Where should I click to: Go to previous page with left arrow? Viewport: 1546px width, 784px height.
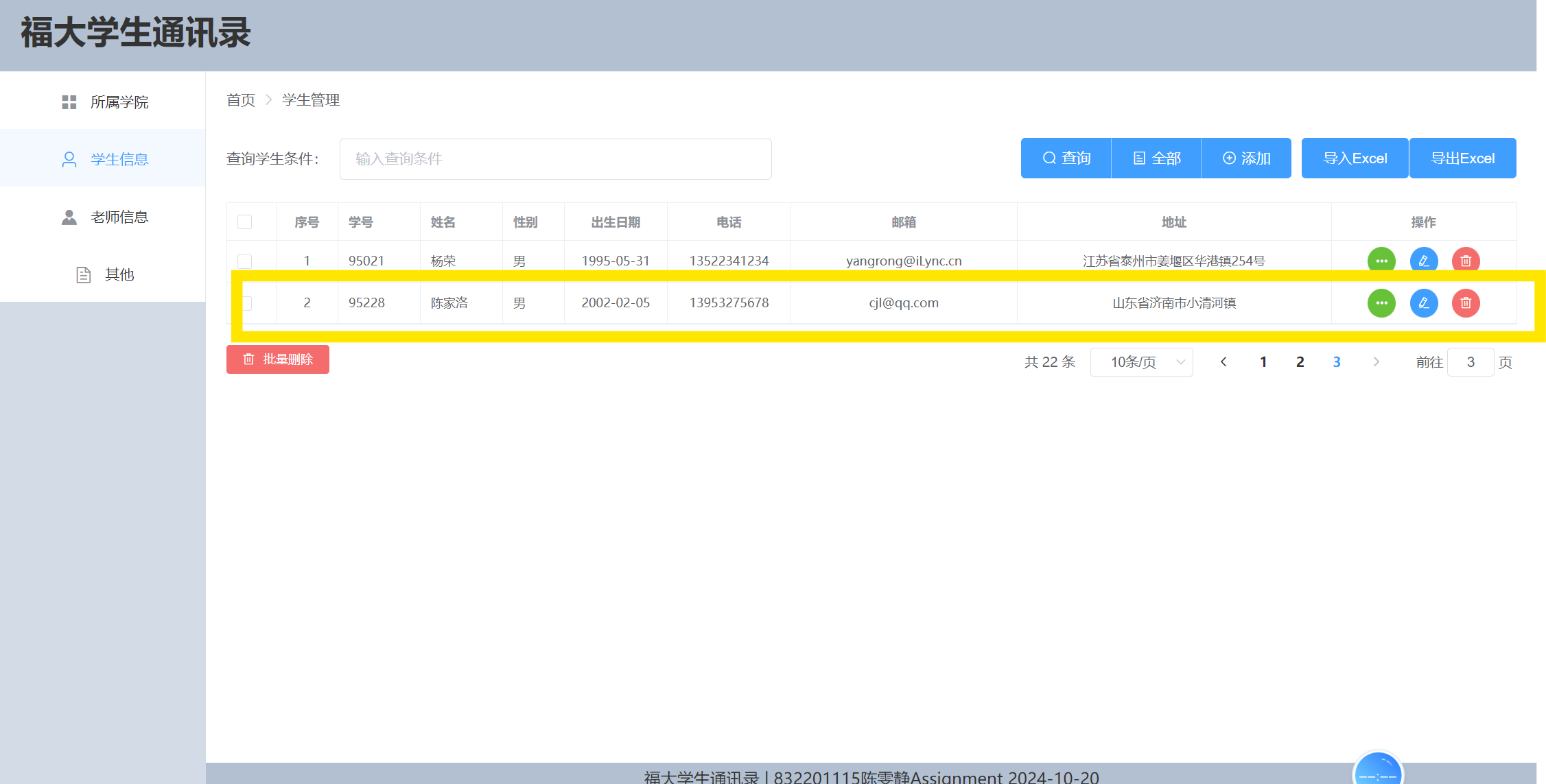click(1223, 361)
